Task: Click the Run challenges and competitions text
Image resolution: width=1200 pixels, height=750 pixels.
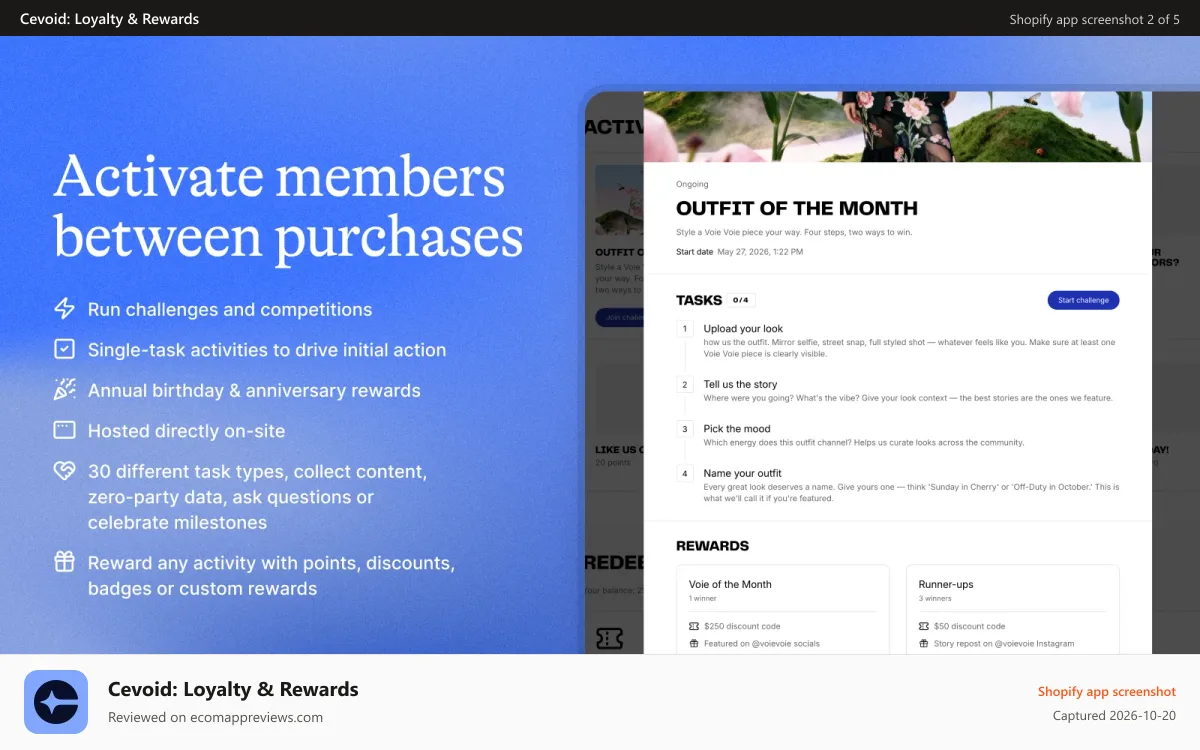Action: point(230,309)
